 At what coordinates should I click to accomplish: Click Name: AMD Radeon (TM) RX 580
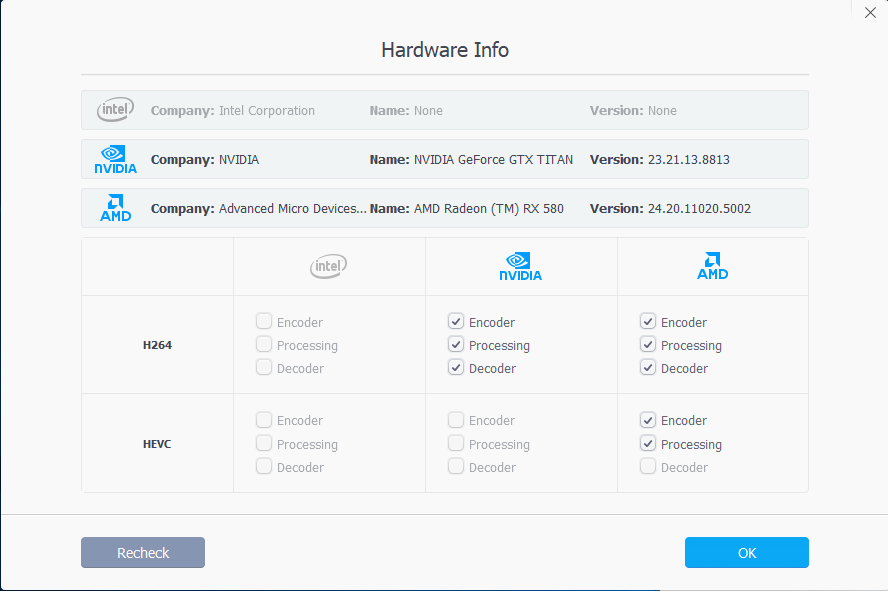tap(467, 208)
